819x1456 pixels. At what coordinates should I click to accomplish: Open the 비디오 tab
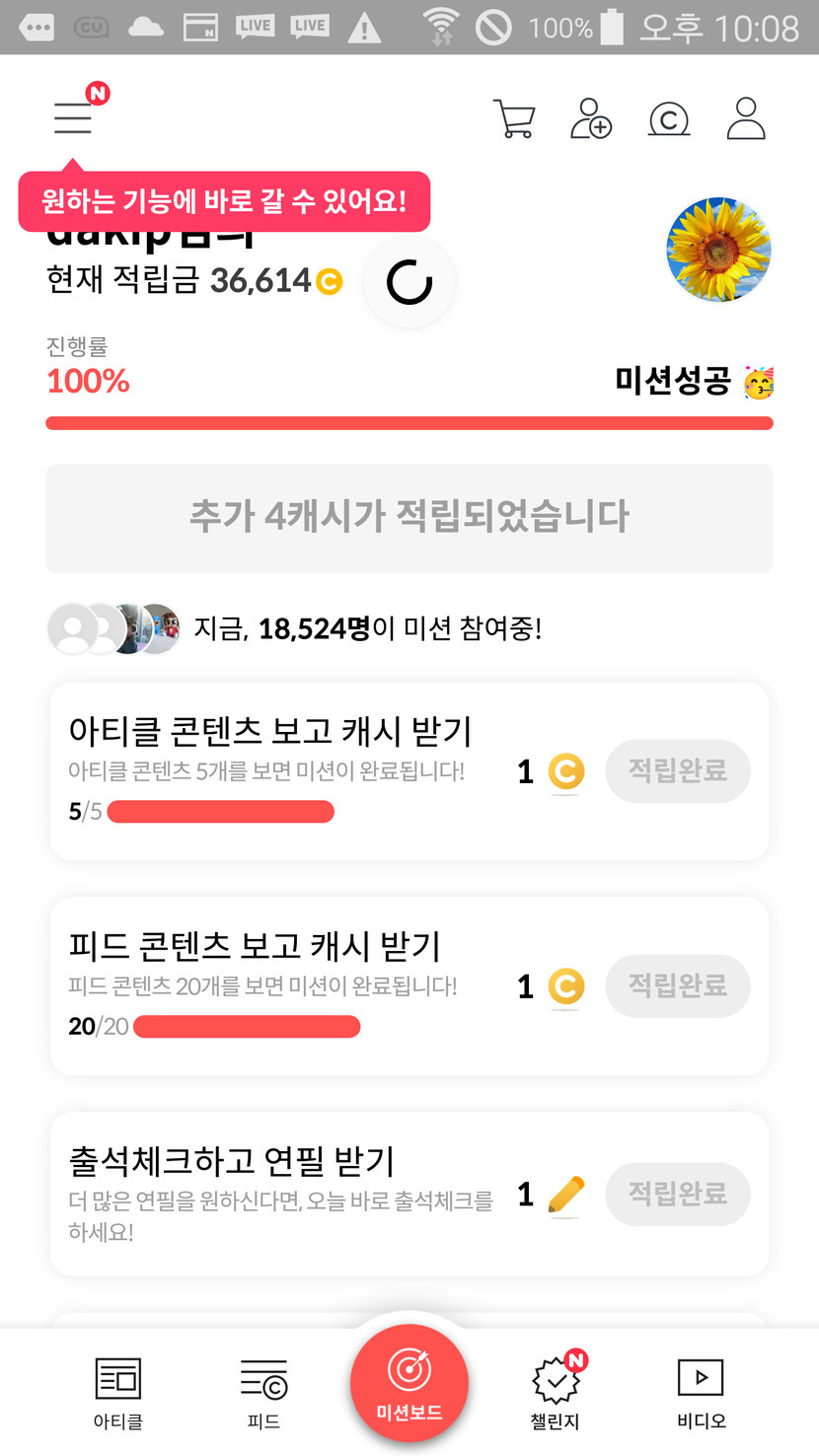pos(701,1393)
